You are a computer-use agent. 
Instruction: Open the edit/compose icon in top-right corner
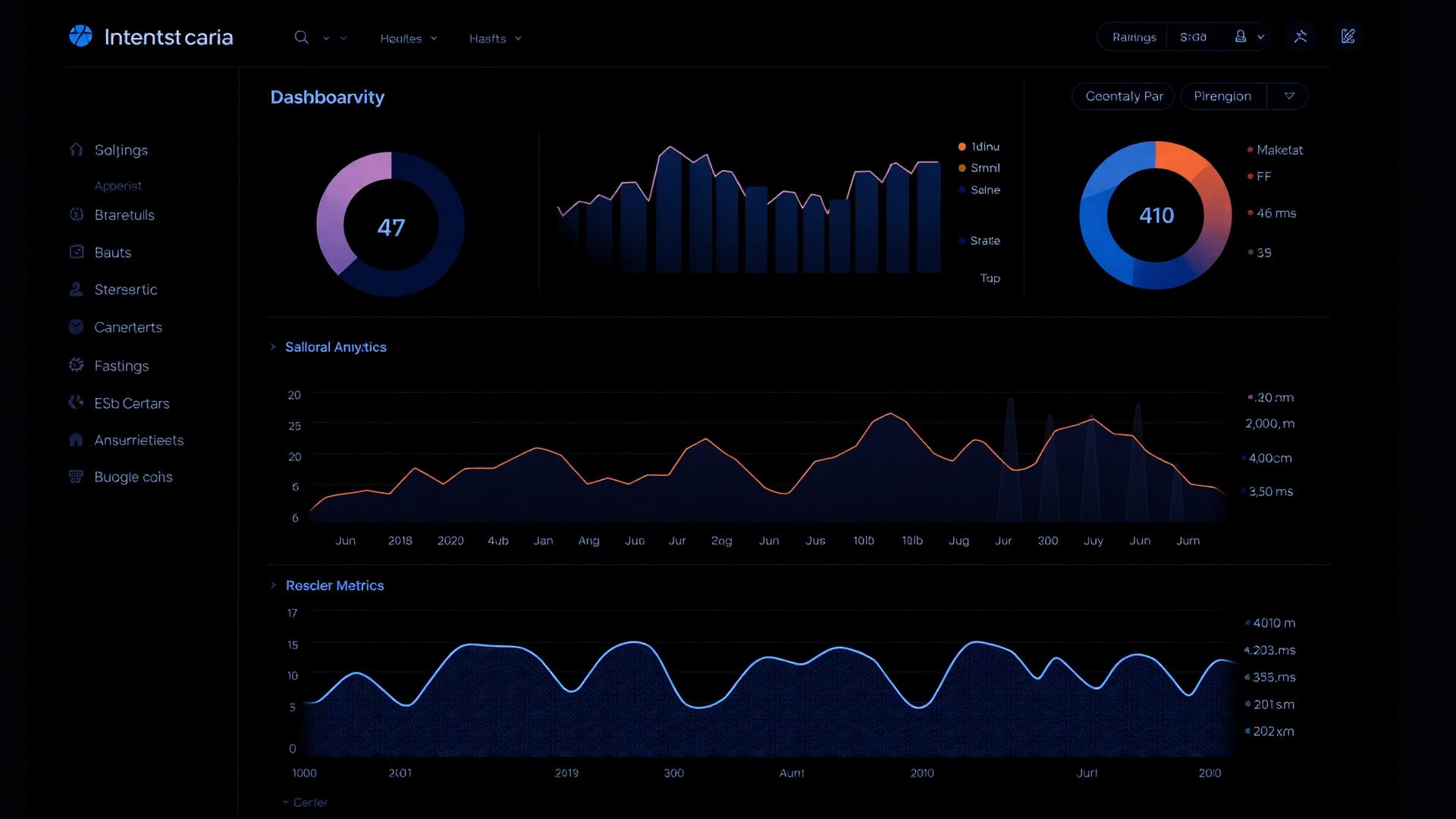point(1348,35)
